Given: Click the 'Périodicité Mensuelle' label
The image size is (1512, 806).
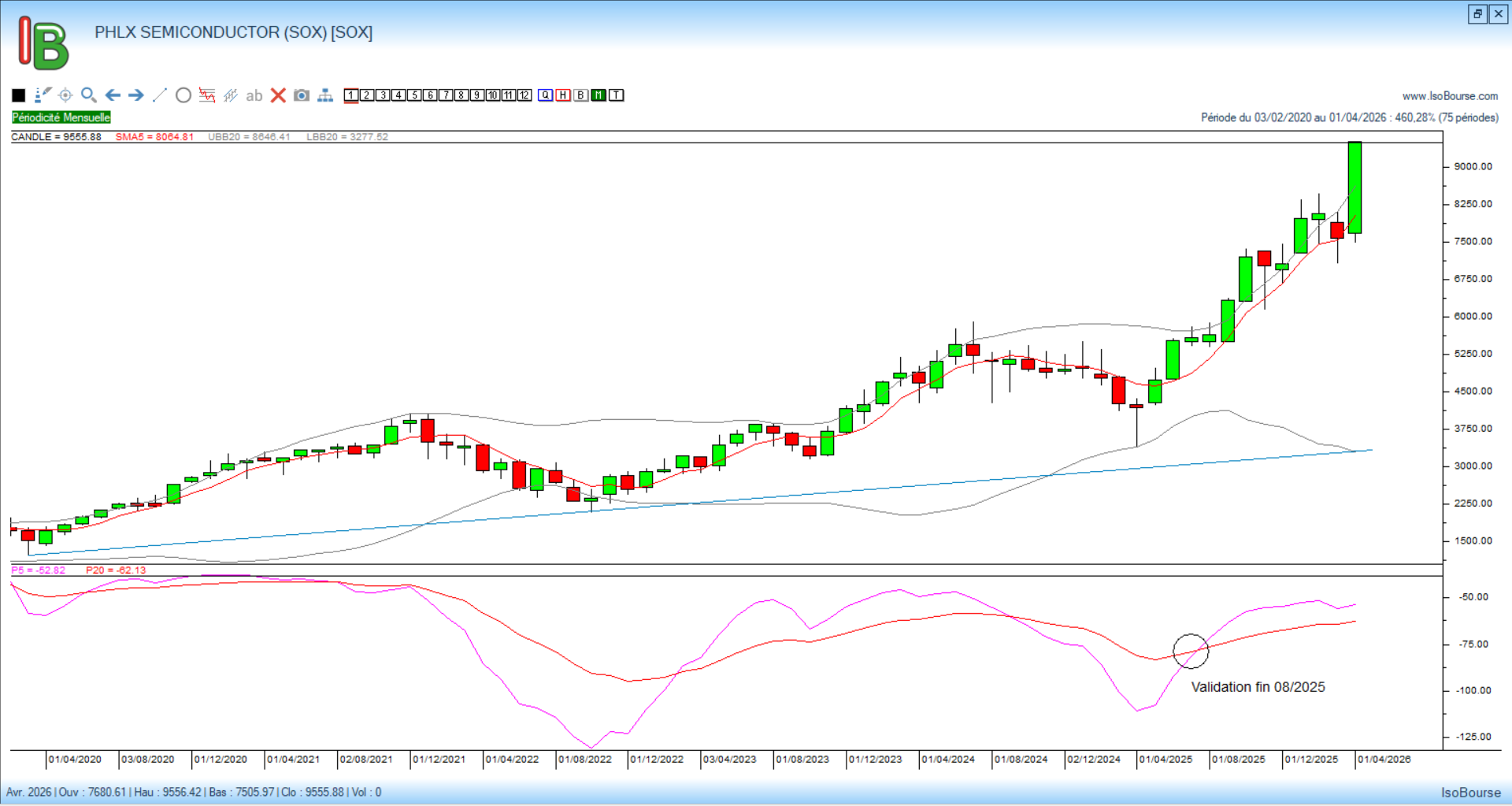Looking at the screenshot, I should (x=61, y=117).
